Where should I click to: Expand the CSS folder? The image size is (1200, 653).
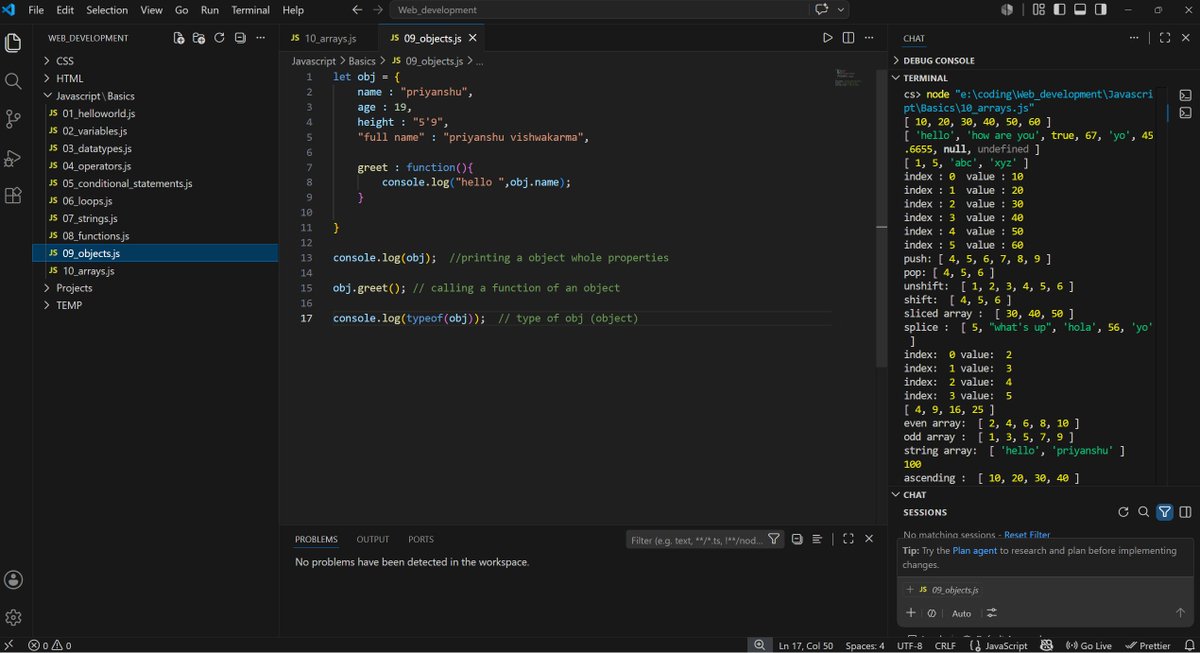(x=64, y=61)
